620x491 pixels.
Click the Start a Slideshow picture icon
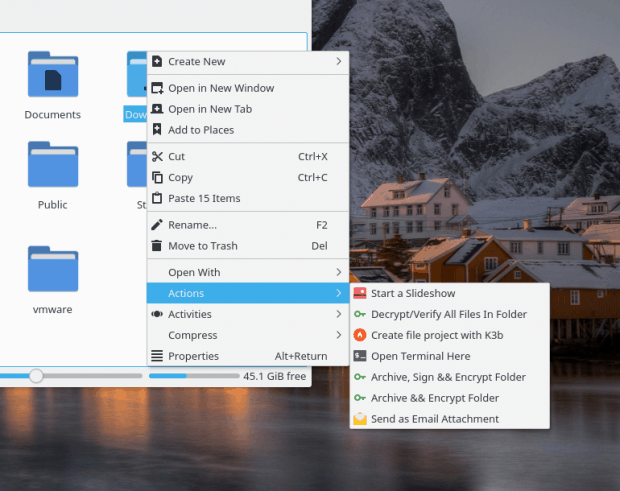360,293
